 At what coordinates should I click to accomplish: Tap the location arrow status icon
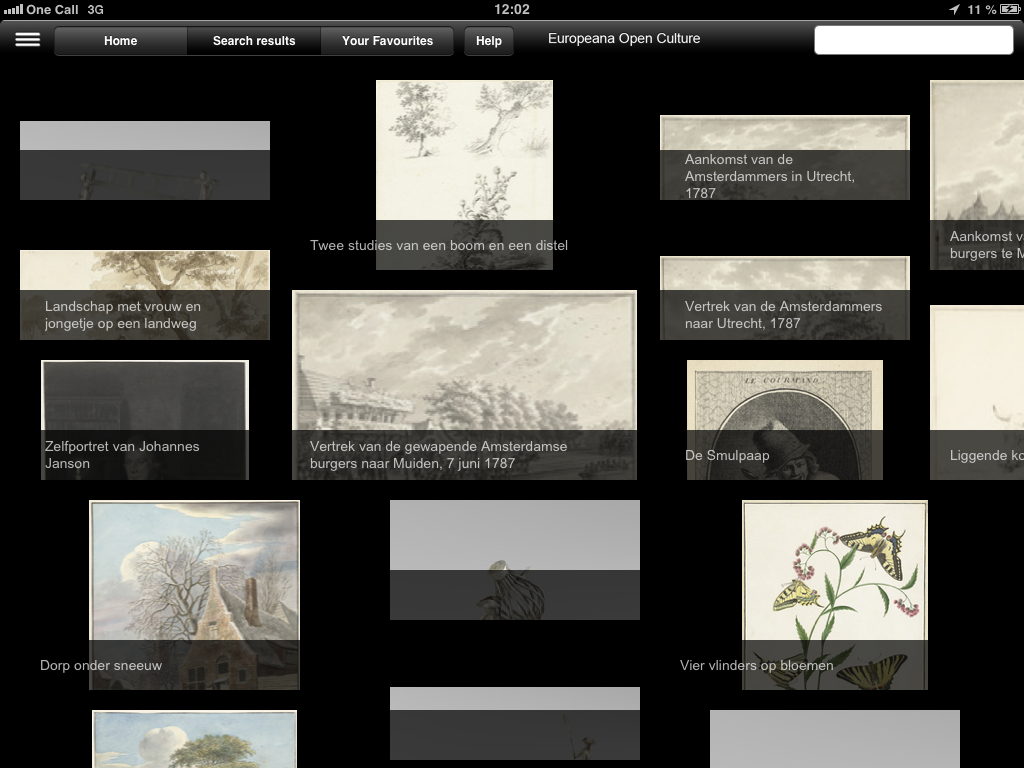(954, 9)
